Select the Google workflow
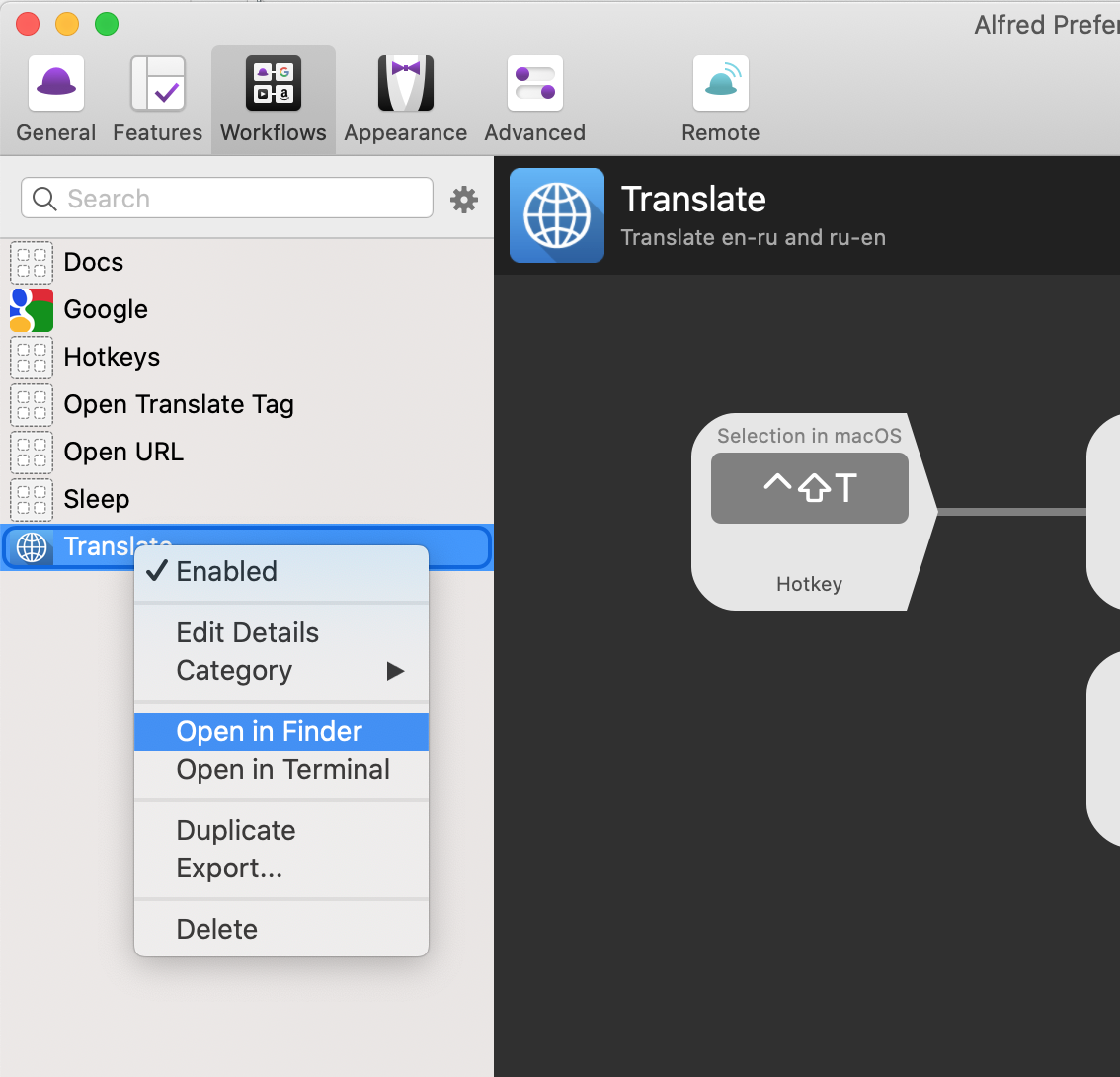Image resolution: width=1120 pixels, height=1077 pixels. point(247,309)
